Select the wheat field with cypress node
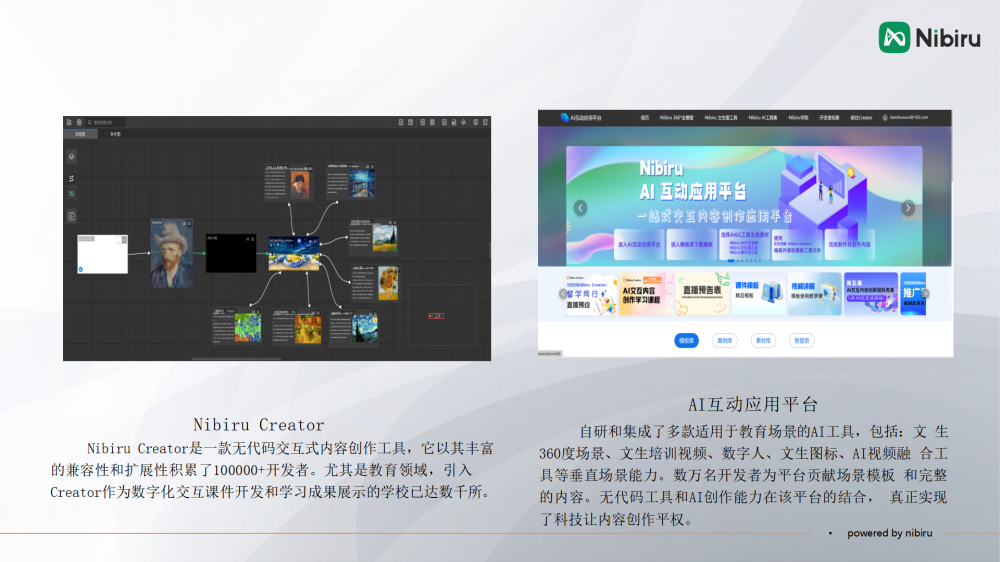Viewport: 1000px width, 562px height. click(x=373, y=237)
